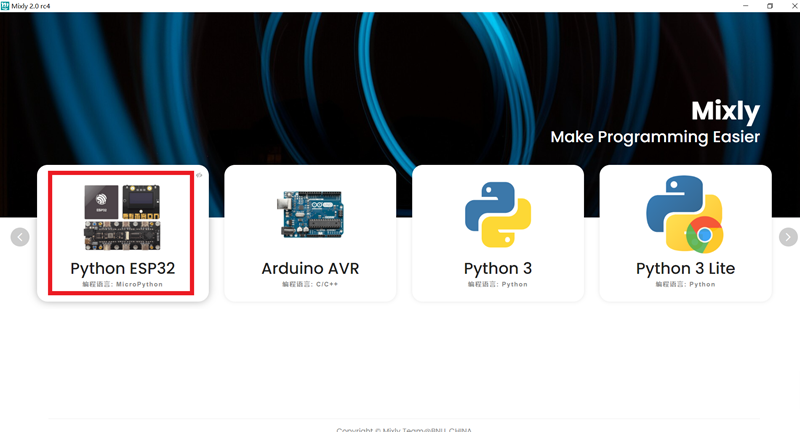Open the Python 3 Lite card title
The width and height of the screenshot is (800, 432).
(685, 269)
